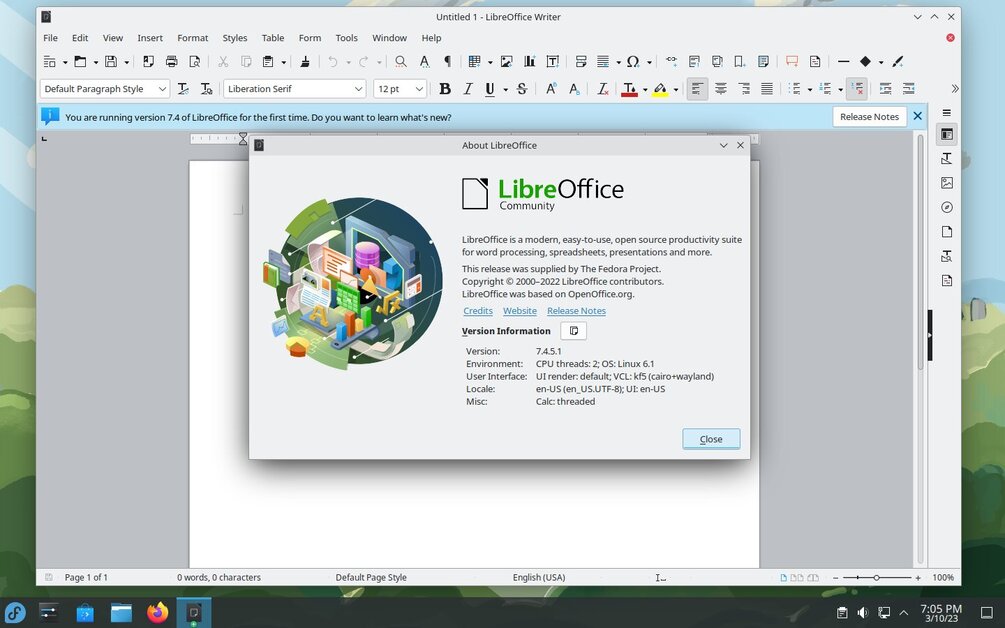Click Close in About LibreOffice dialog

click(711, 439)
